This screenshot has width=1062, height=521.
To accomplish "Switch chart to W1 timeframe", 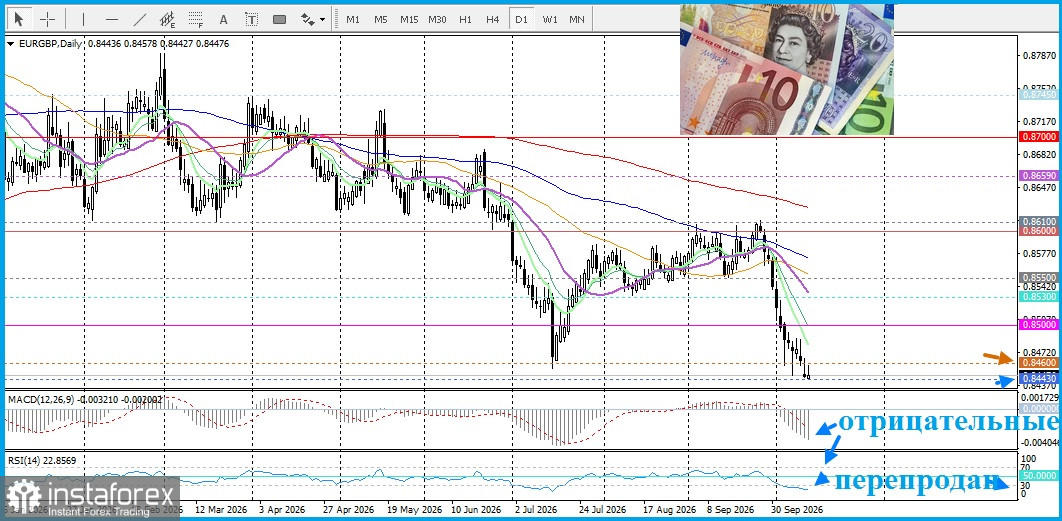I will 549,19.
